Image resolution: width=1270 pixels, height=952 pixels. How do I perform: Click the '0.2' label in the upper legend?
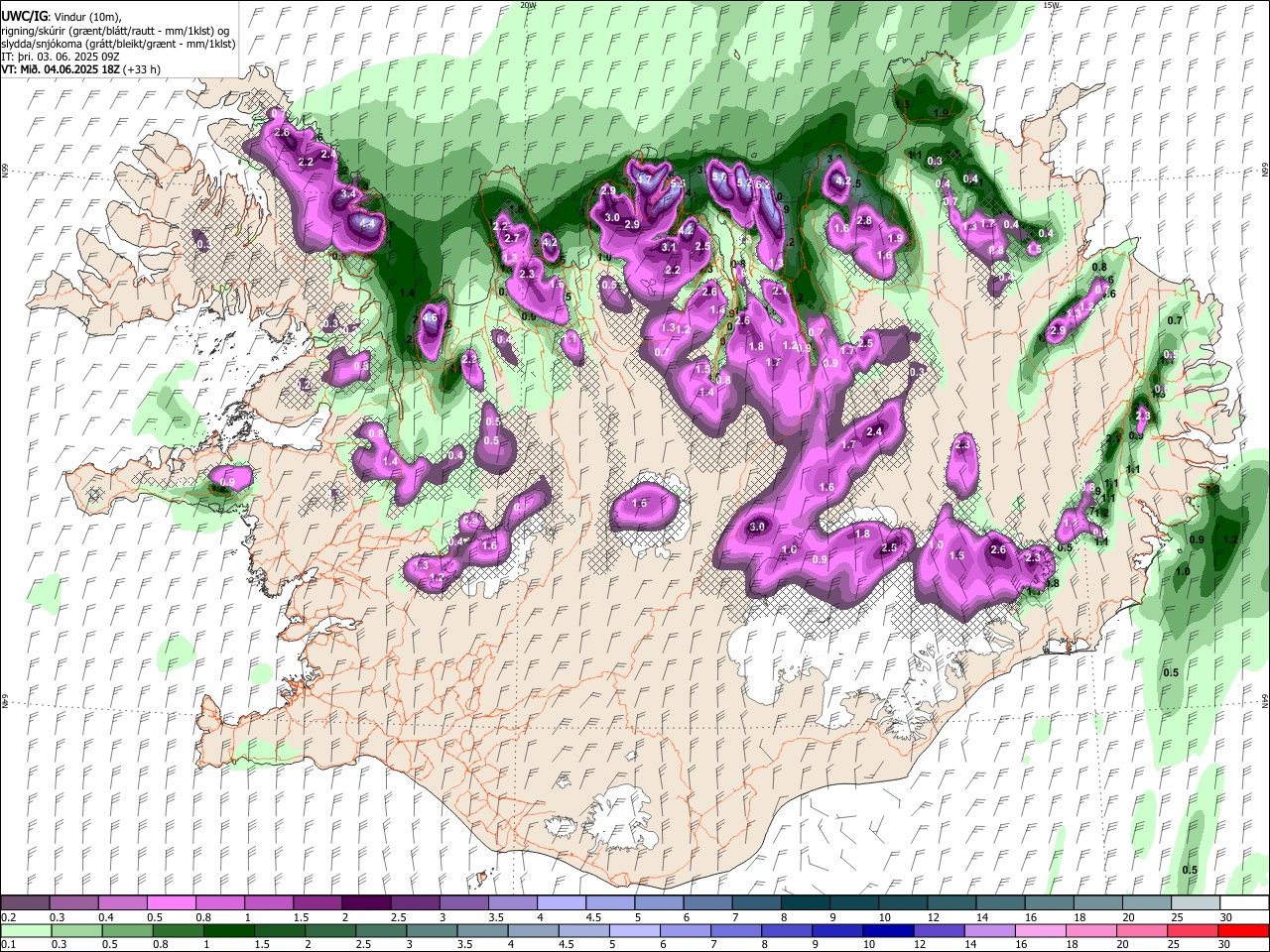pos(8,917)
